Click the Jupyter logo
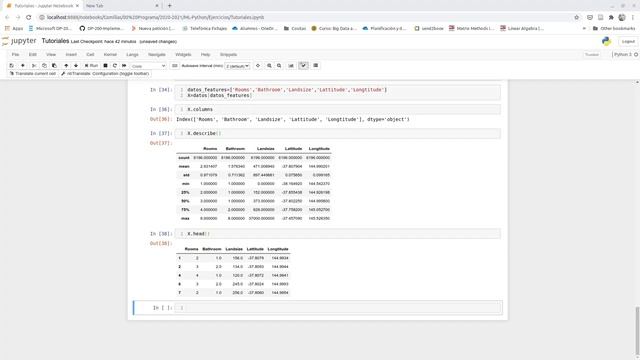640x360 pixels. point(19,41)
